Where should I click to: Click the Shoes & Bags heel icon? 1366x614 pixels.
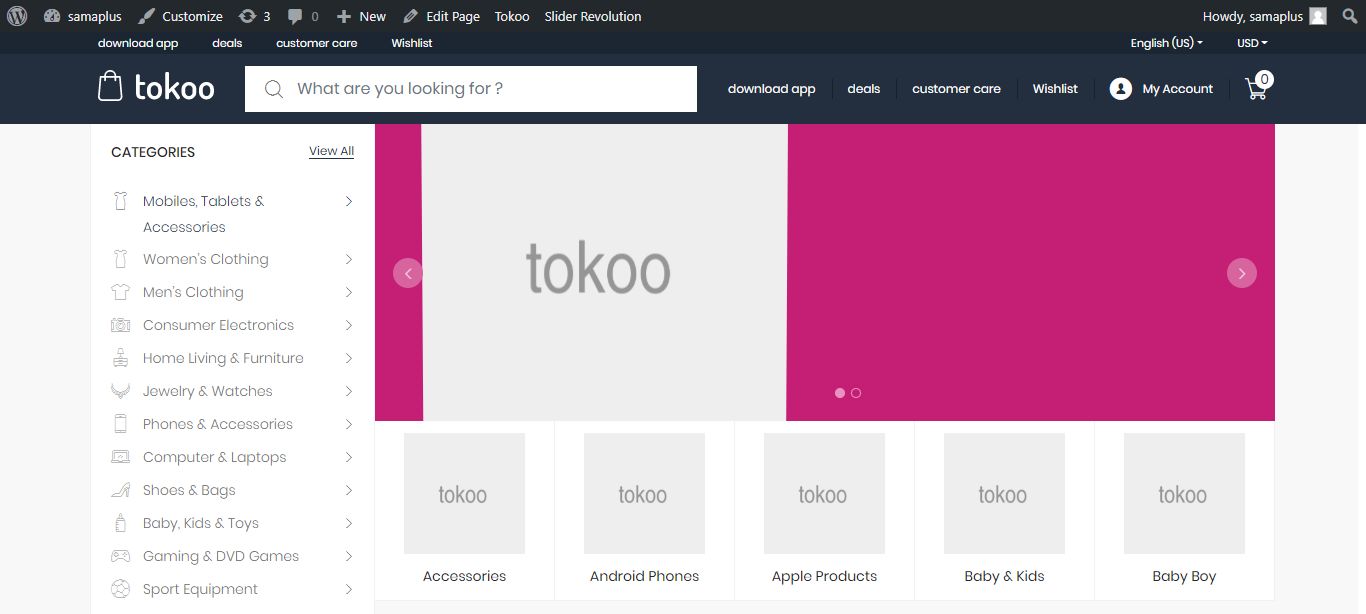point(121,490)
